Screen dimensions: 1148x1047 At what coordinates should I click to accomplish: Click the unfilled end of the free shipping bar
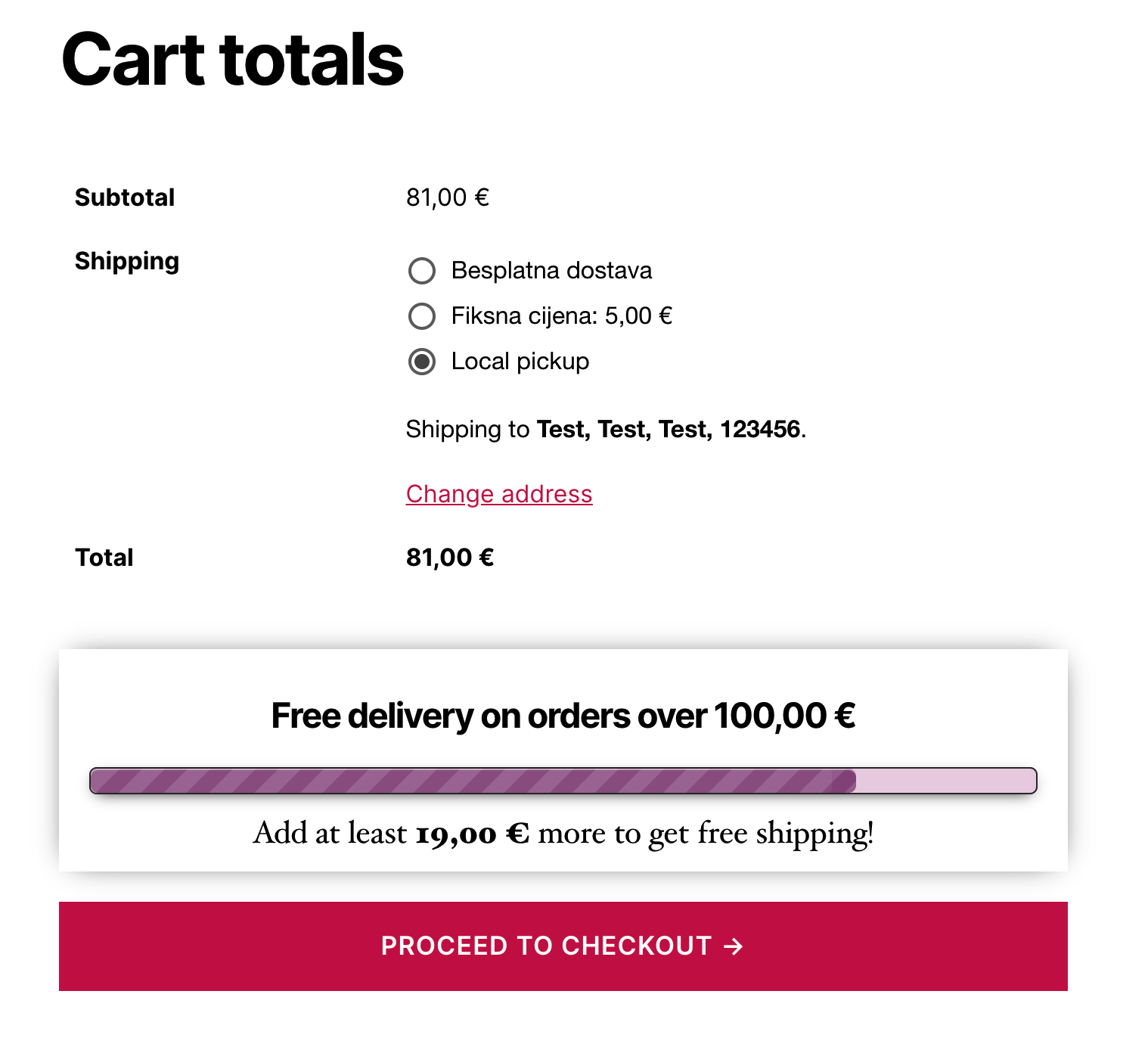pyautogui.click(x=945, y=781)
